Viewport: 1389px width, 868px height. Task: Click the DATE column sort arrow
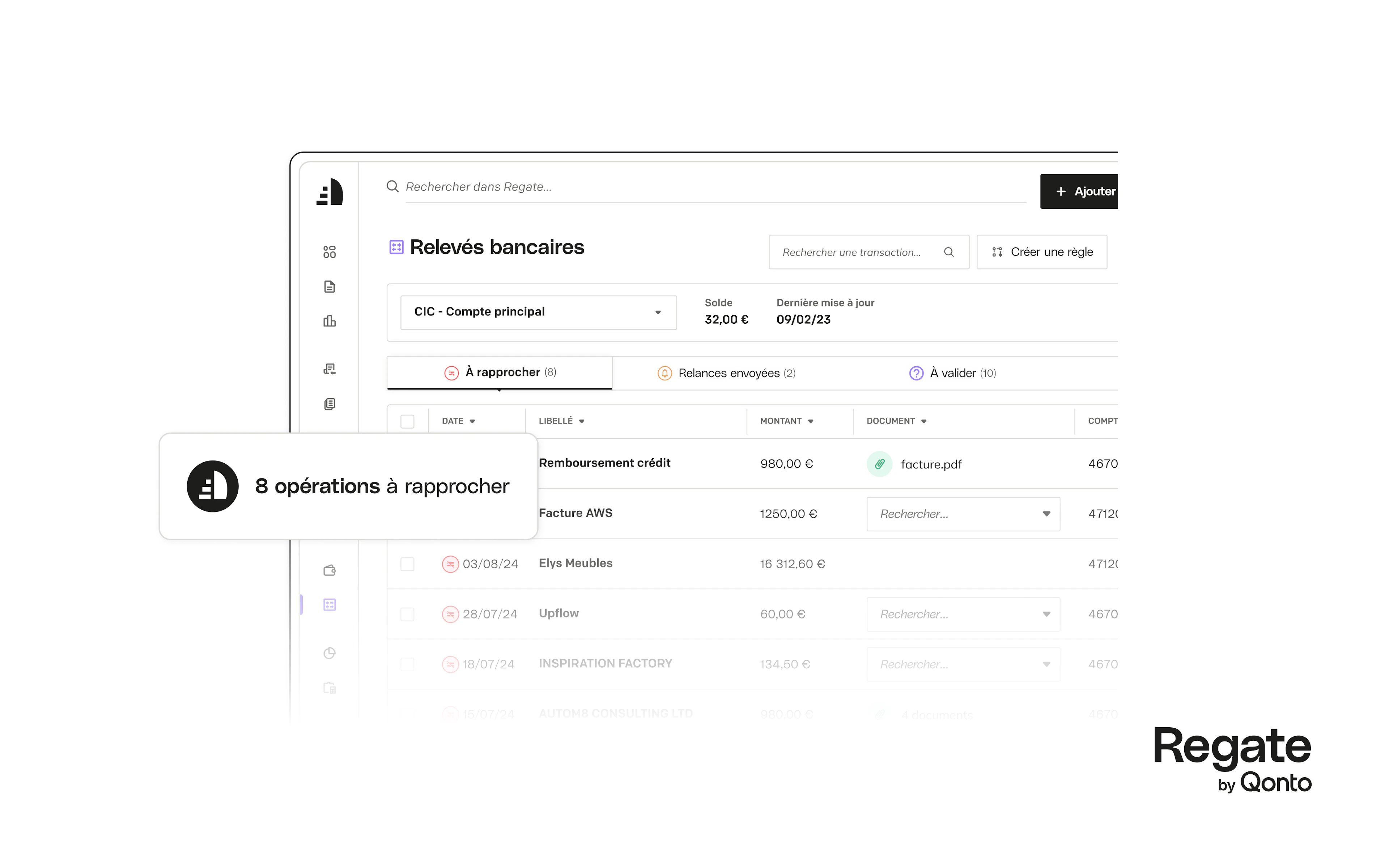[472, 421]
